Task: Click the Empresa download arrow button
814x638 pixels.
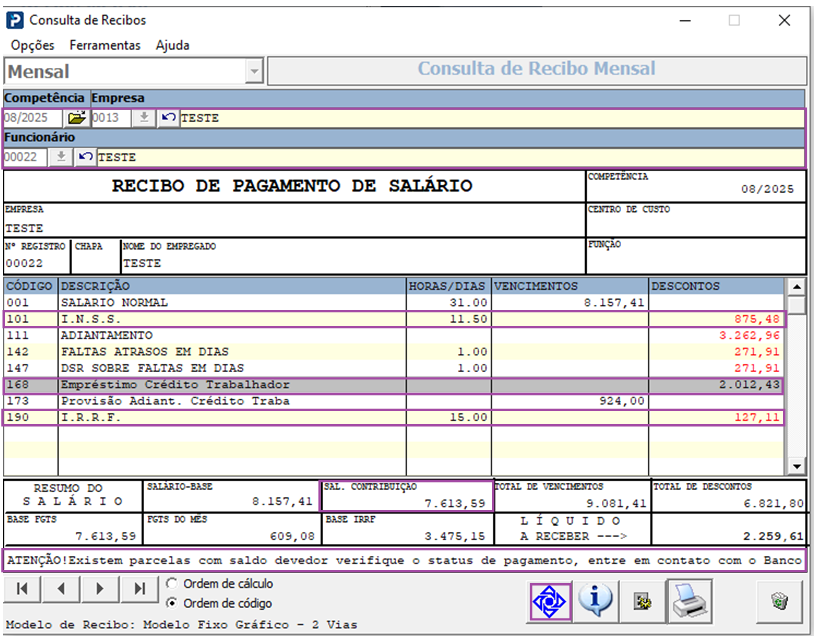Action: pyautogui.click(x=144, y=118)
